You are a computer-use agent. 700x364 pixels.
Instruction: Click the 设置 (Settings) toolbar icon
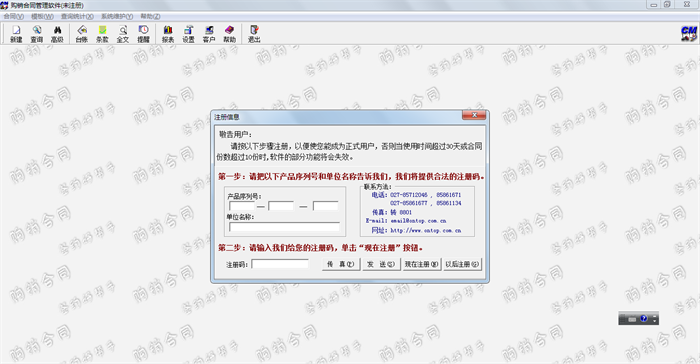[188, 33]
